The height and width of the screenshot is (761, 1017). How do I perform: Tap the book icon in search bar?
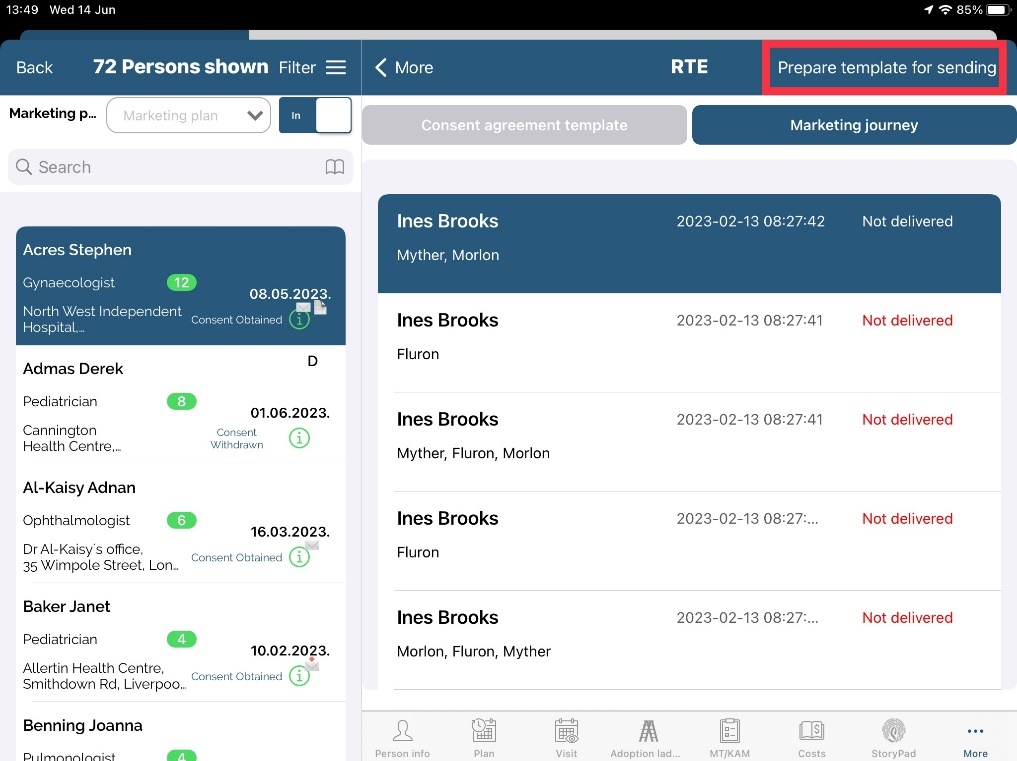(335, 167)
